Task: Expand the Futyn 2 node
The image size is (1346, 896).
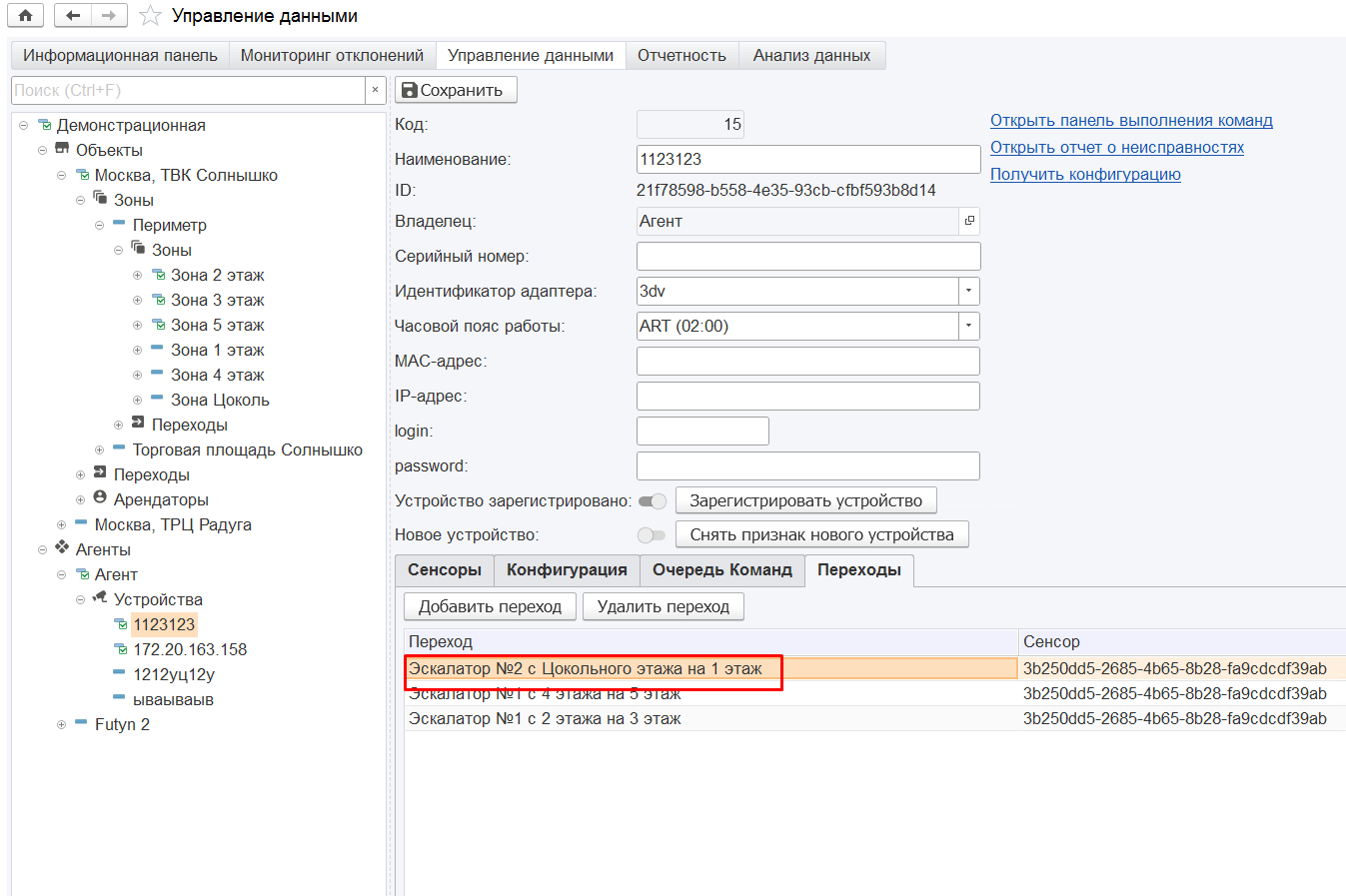Action: [61, 724]
